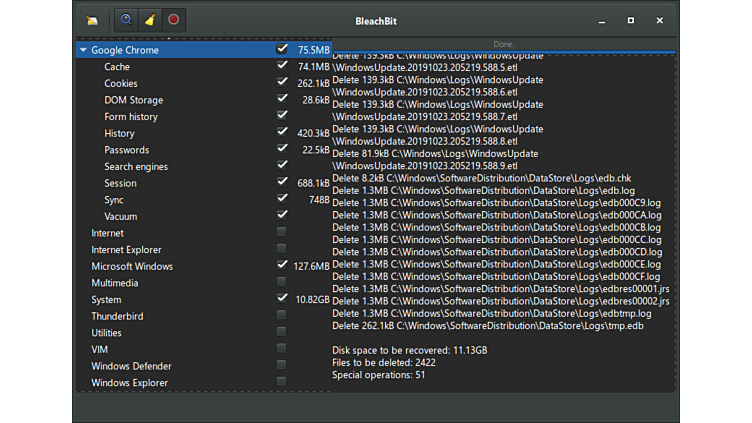The image size is (752, 423).
Task: Select the DOM Storage option
Action: pyautogui.click(x=133, y=100)
